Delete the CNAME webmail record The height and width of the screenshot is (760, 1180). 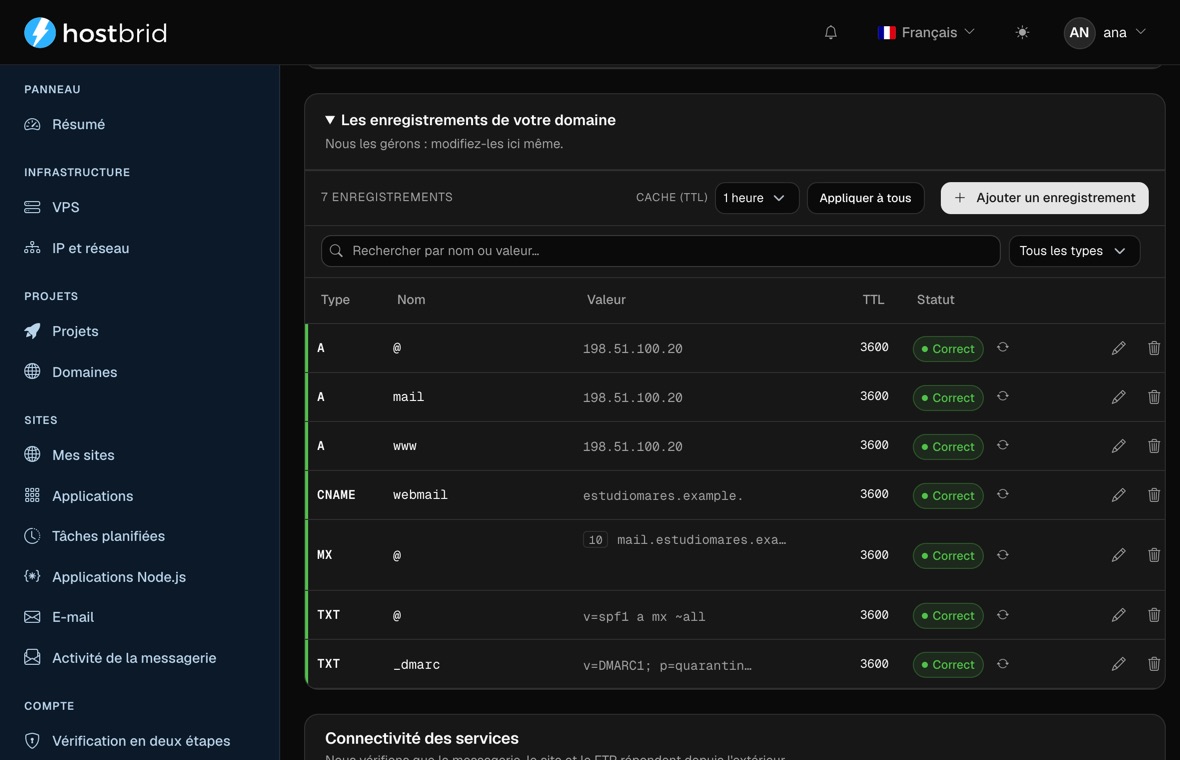[x=1154, y=494]
